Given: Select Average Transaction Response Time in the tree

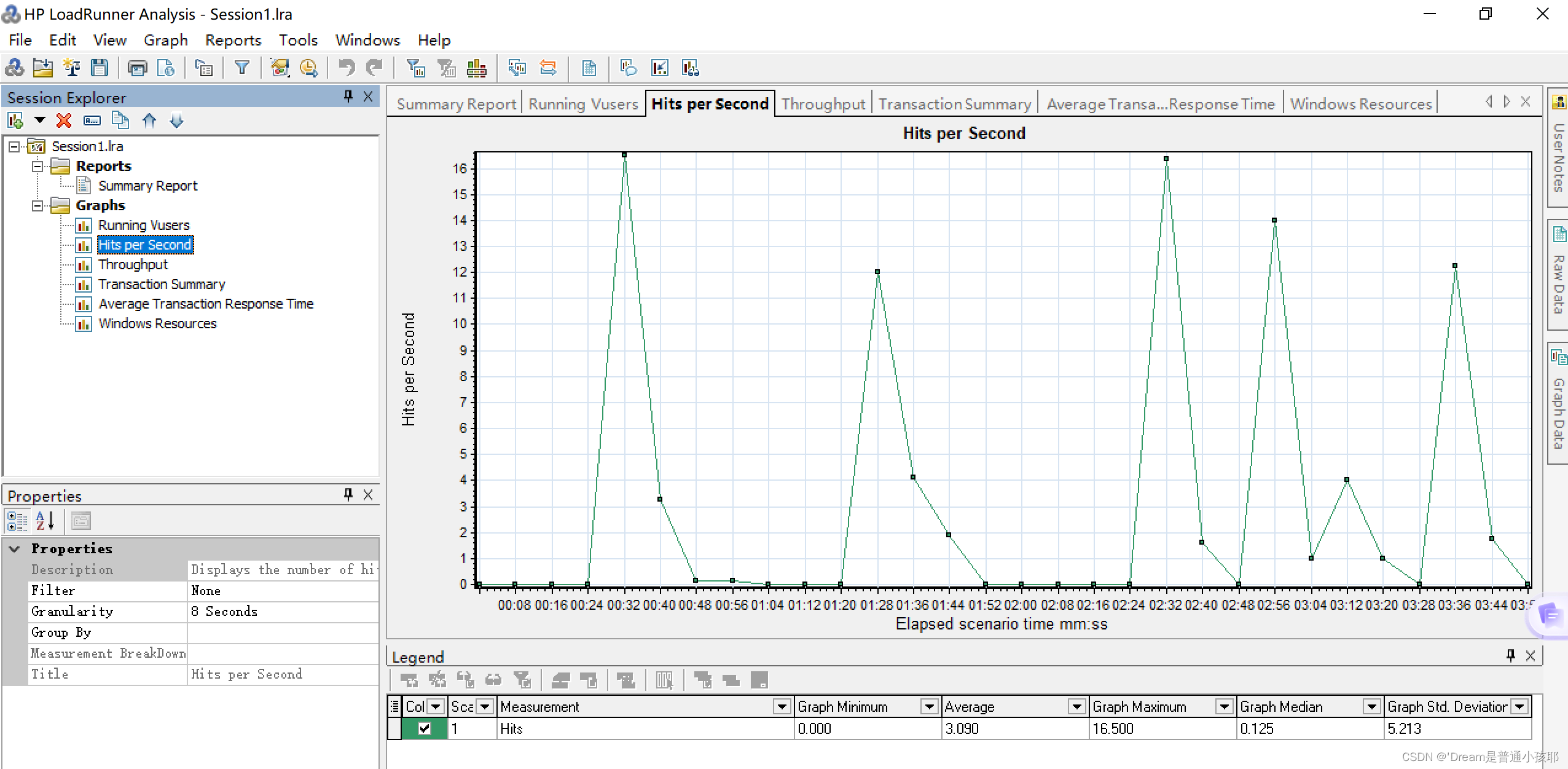Looking at the screenshot, I should (x=206, y=304).
